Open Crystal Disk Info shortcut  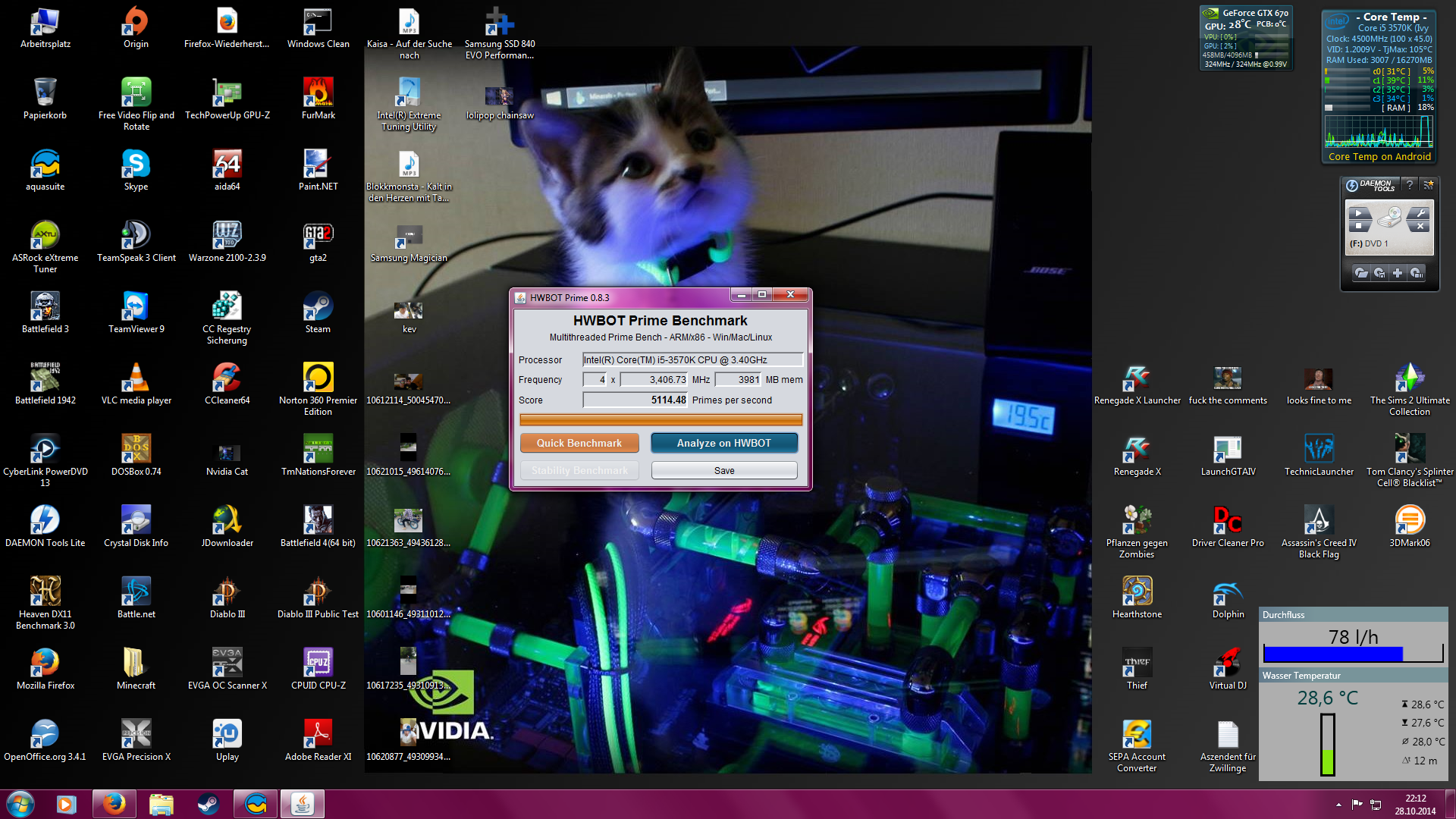point(136,527)
